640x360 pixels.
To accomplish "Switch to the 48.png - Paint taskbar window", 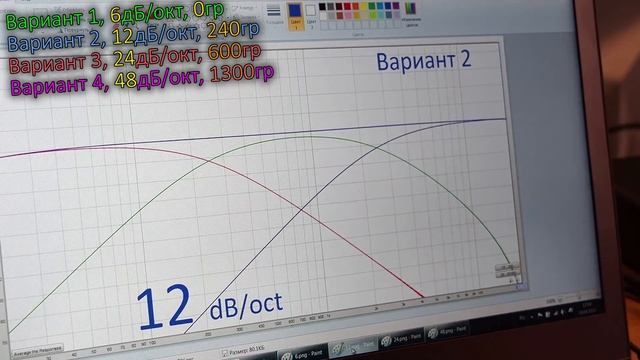I will point(447,332).
